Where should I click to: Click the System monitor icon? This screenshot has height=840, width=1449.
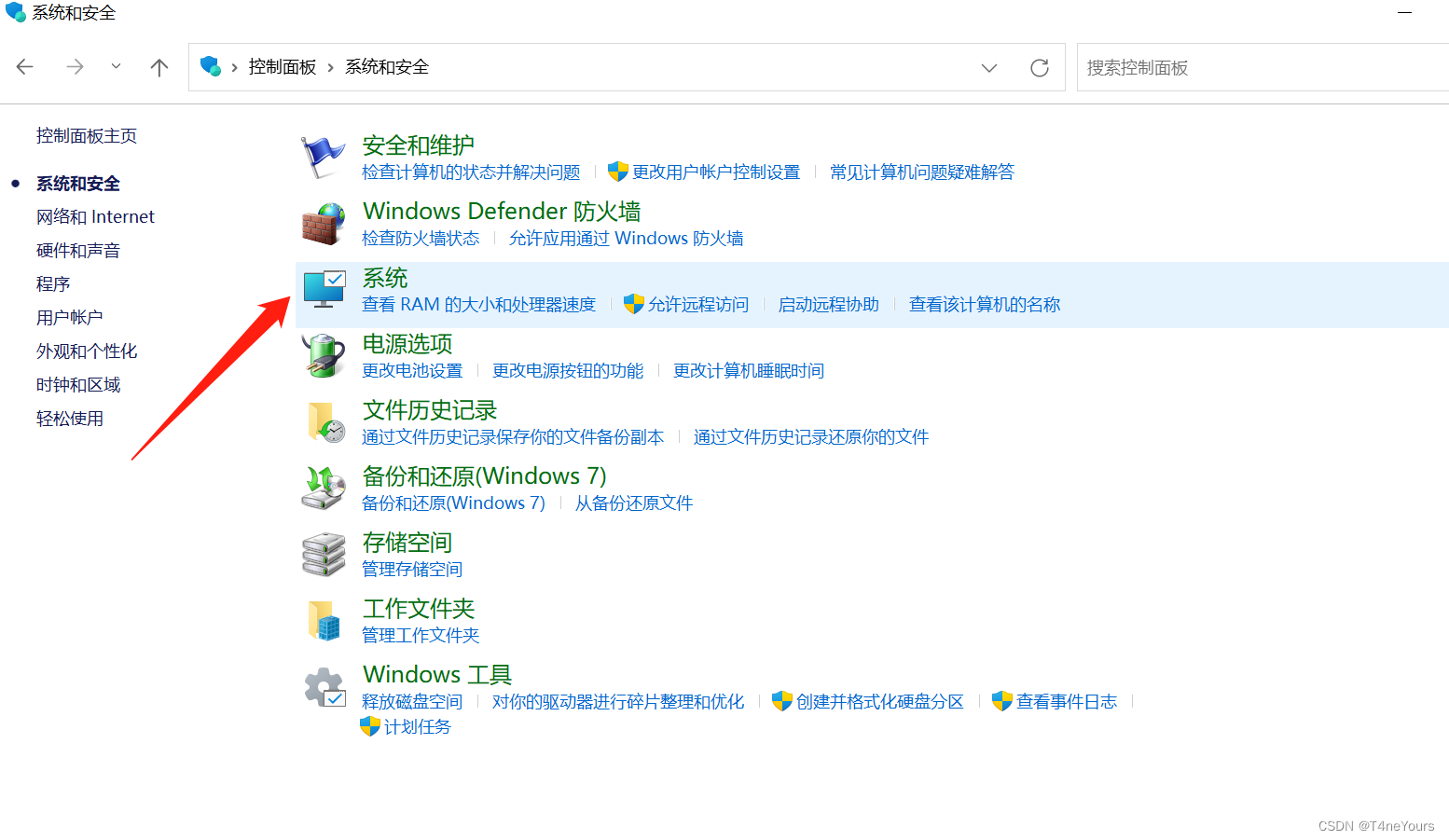pyautogui.click(x=324, y=289)
